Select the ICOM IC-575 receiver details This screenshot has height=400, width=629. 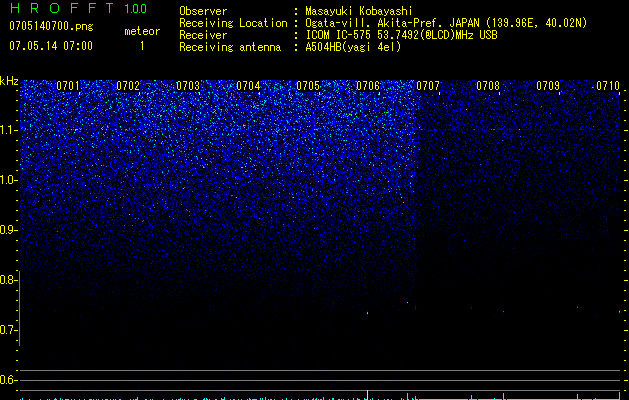(401, 35)
